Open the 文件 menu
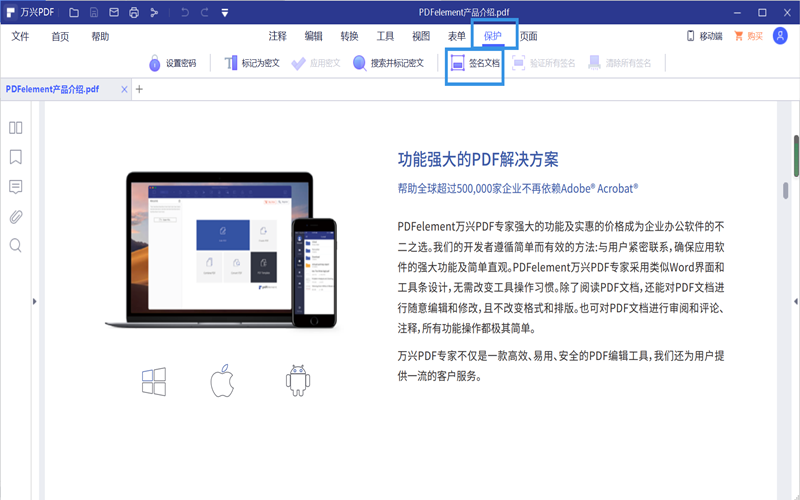Image resolution: width=800 pixels, height=500 pixels. click(x=20, y=36)
